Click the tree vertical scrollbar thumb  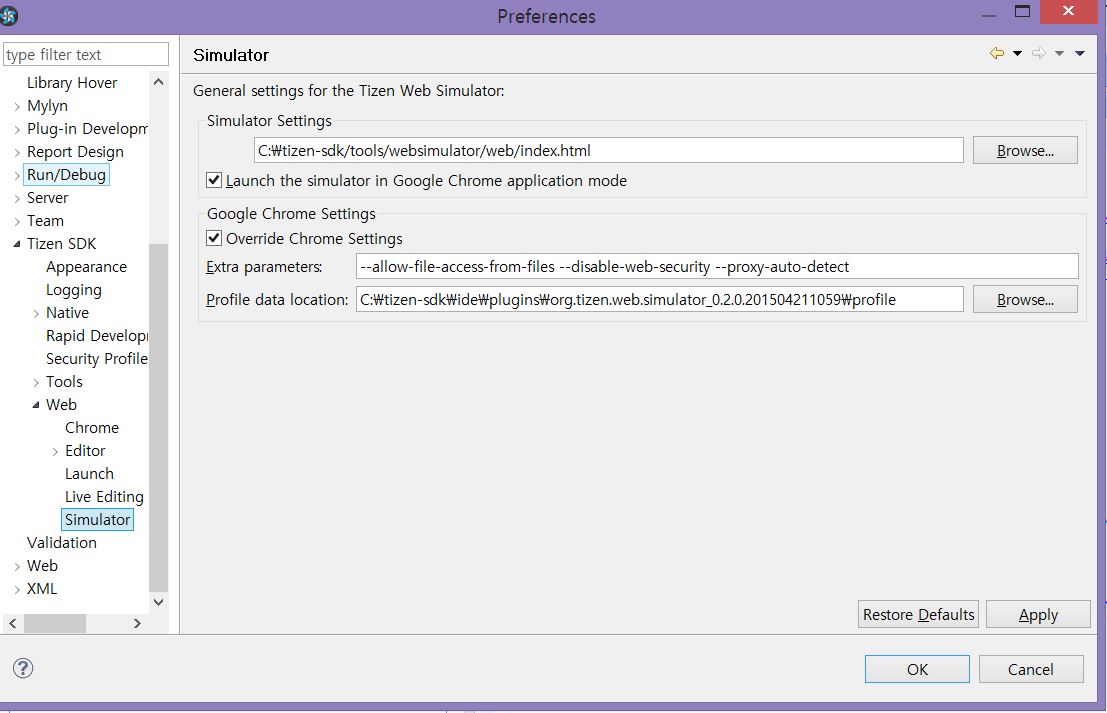pos(159,417)
